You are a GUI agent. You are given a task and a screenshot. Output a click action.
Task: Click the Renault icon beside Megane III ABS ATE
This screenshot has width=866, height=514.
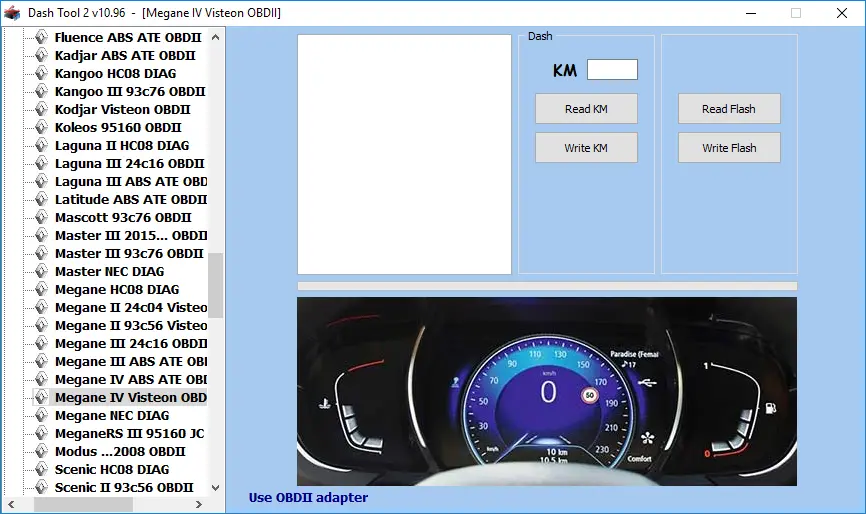point(41,361)
